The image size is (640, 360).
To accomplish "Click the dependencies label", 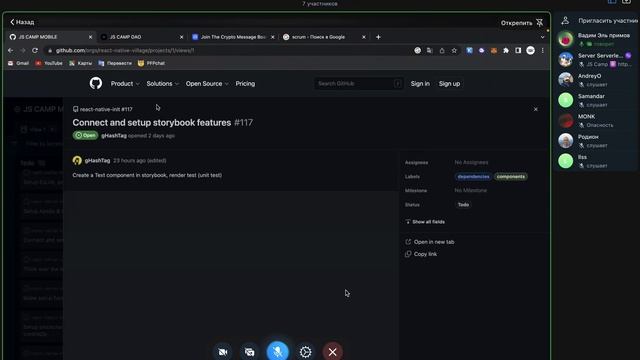I will point(473,177).
